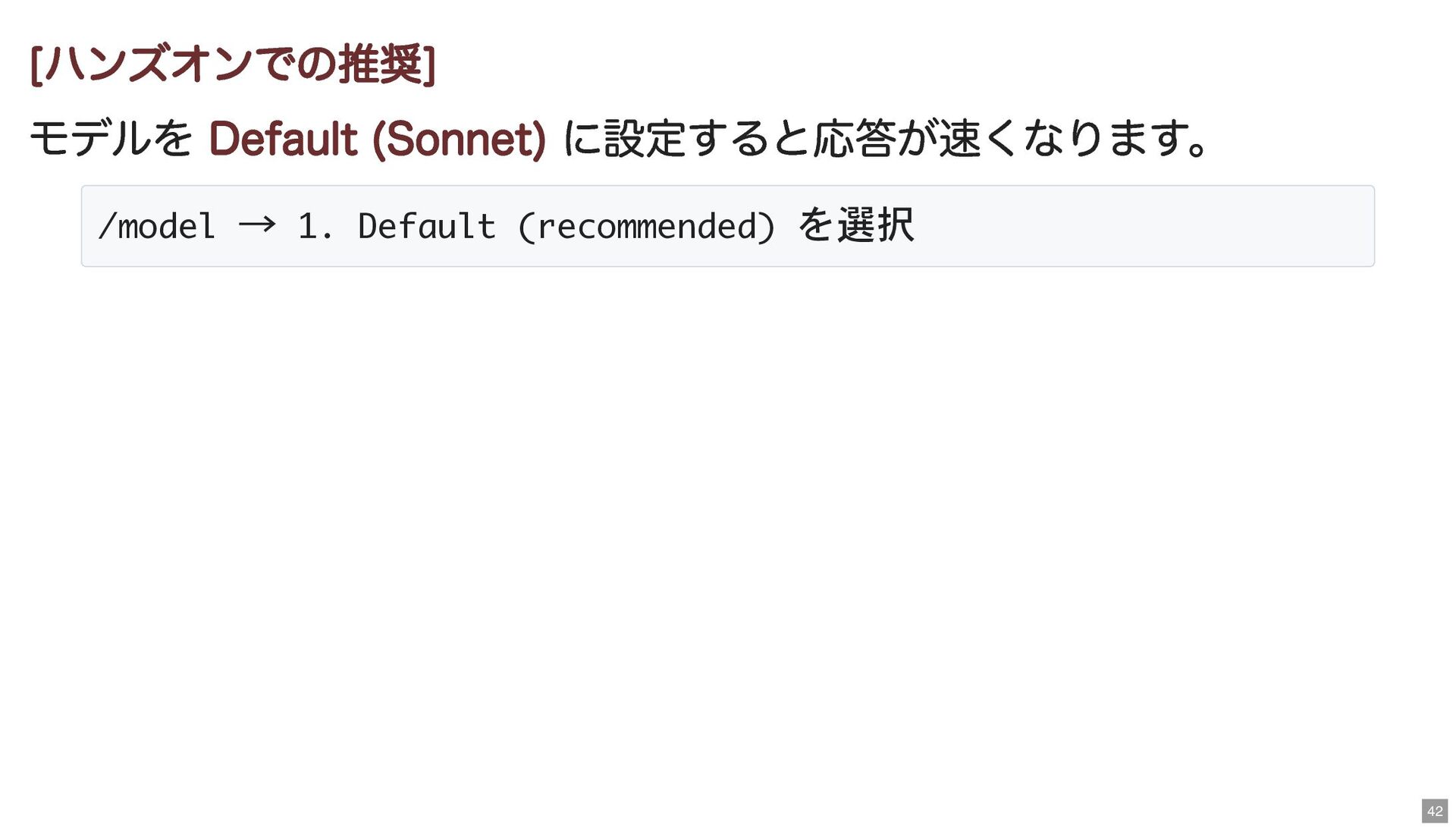Image resolution: width=1456 pixels, height=832 pixels.
Task: Click the opening bracket of the heading
Action: click(35, 65)
